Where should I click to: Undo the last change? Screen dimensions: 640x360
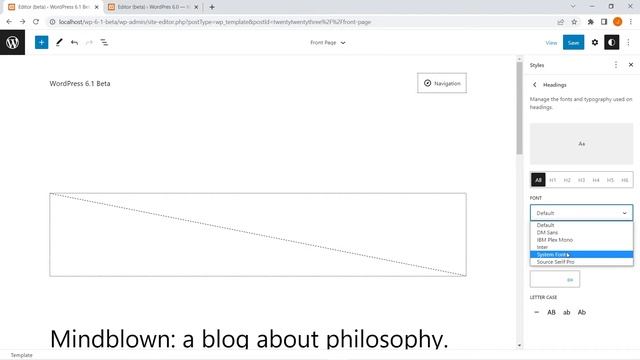click(x=74, y=42)
